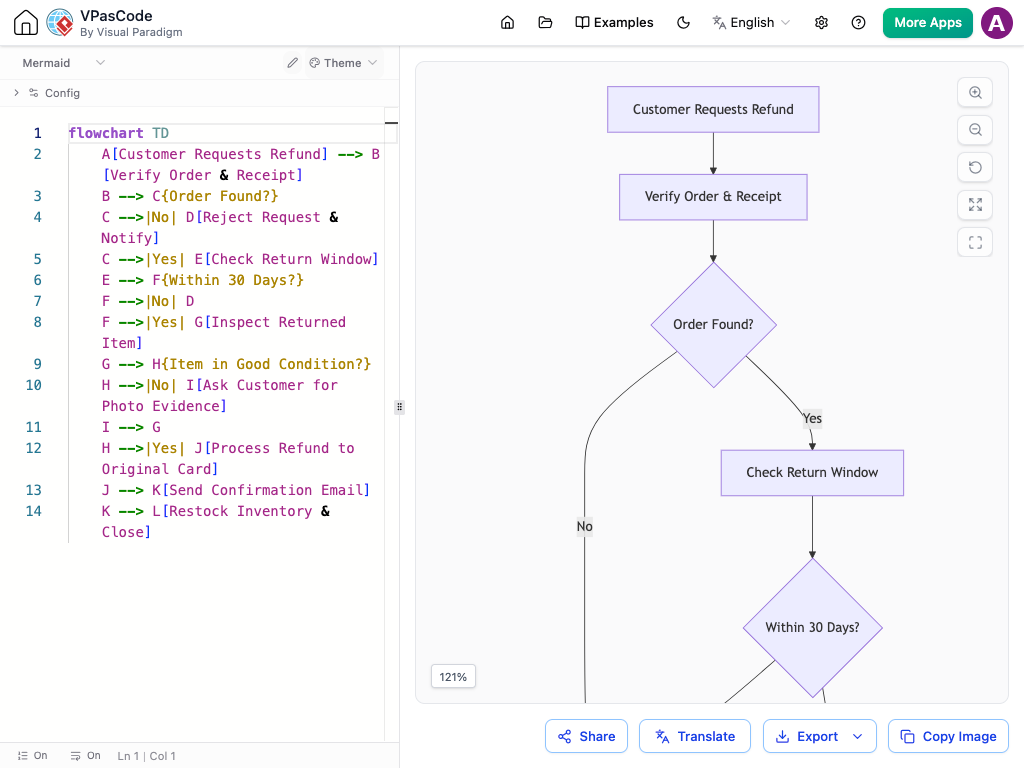Open the English language dropdown
This screenshot has width=1024, height=768.
[751, 23]
